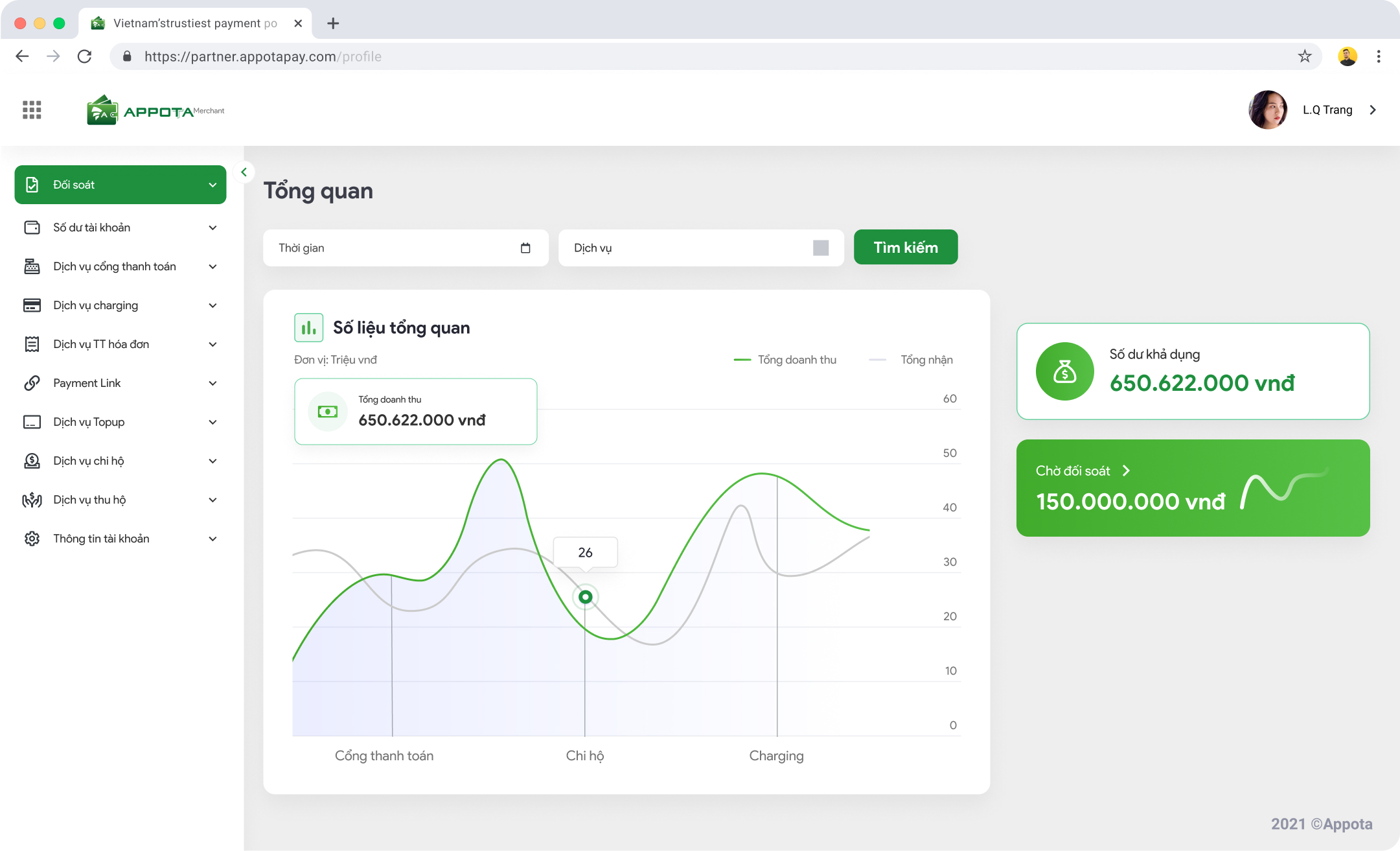The image size is (1400, 851).
Task: Click the calendar icon in Thời gian field
Action: tap(525, 248)
